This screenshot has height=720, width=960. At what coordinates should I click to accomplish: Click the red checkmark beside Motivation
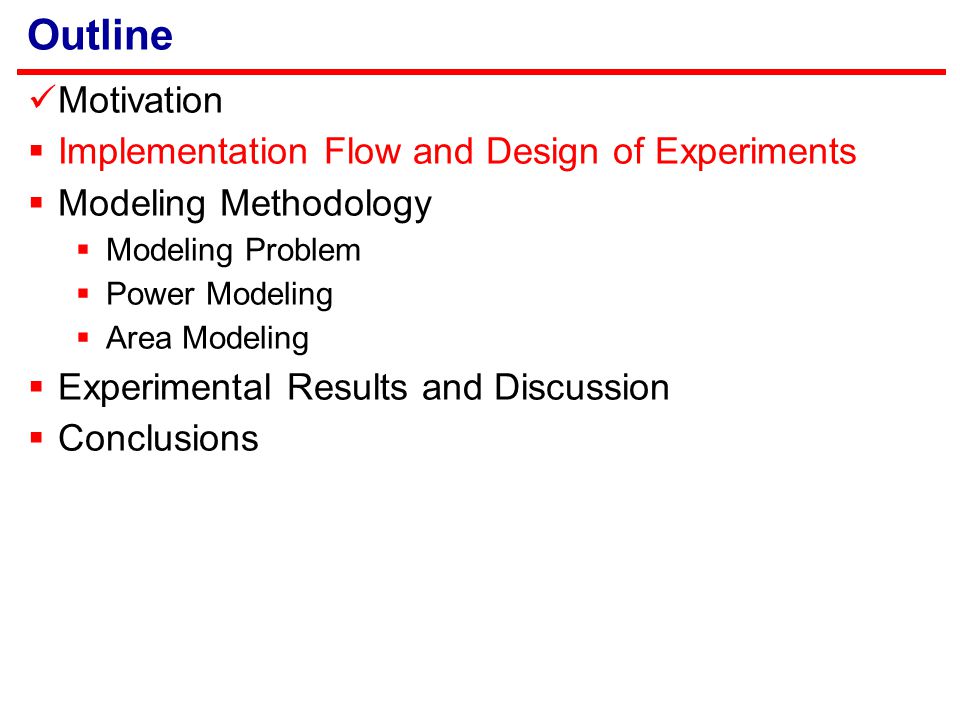42,97
